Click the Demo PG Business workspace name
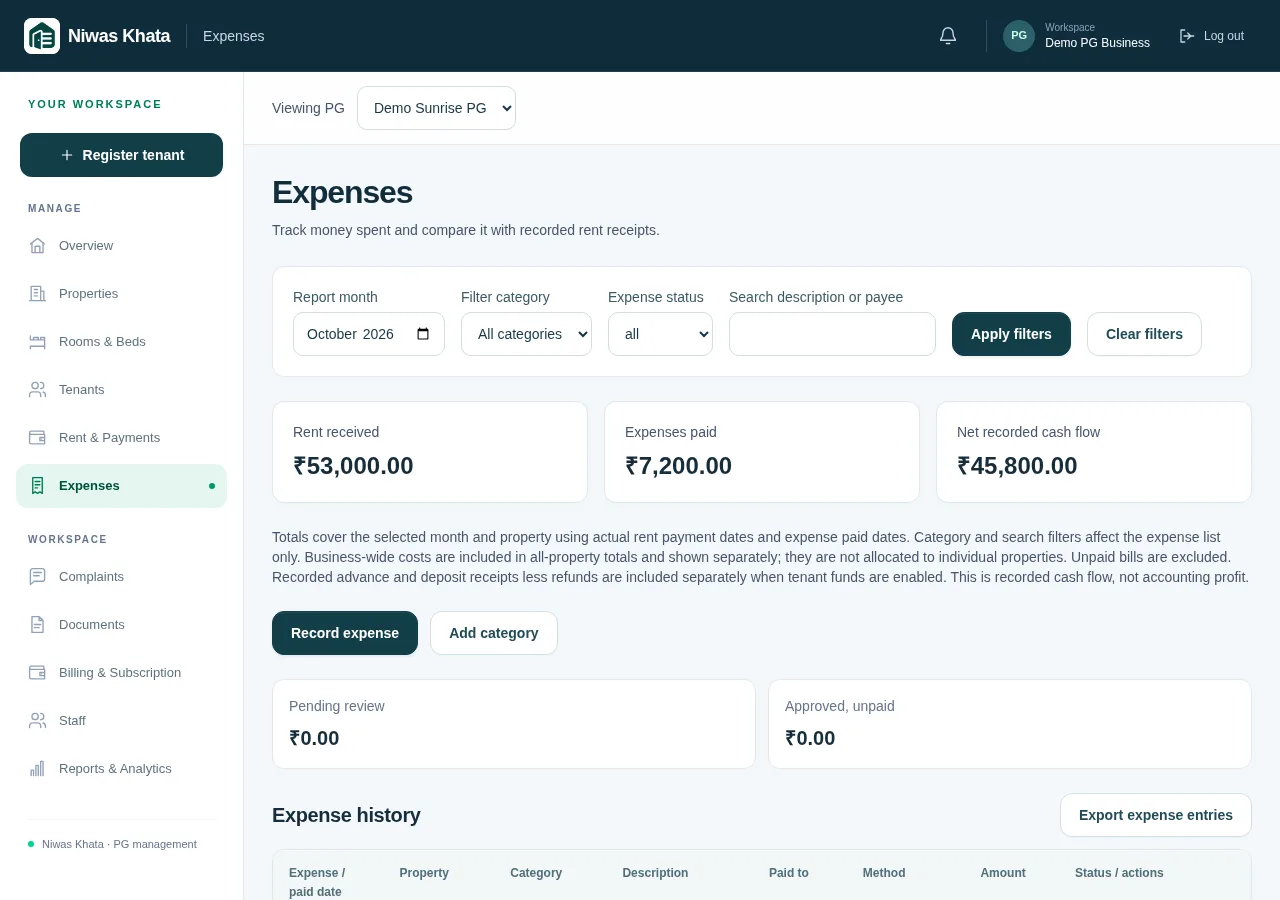Viewport: 1280px width, 900px height. [1097, 43]
